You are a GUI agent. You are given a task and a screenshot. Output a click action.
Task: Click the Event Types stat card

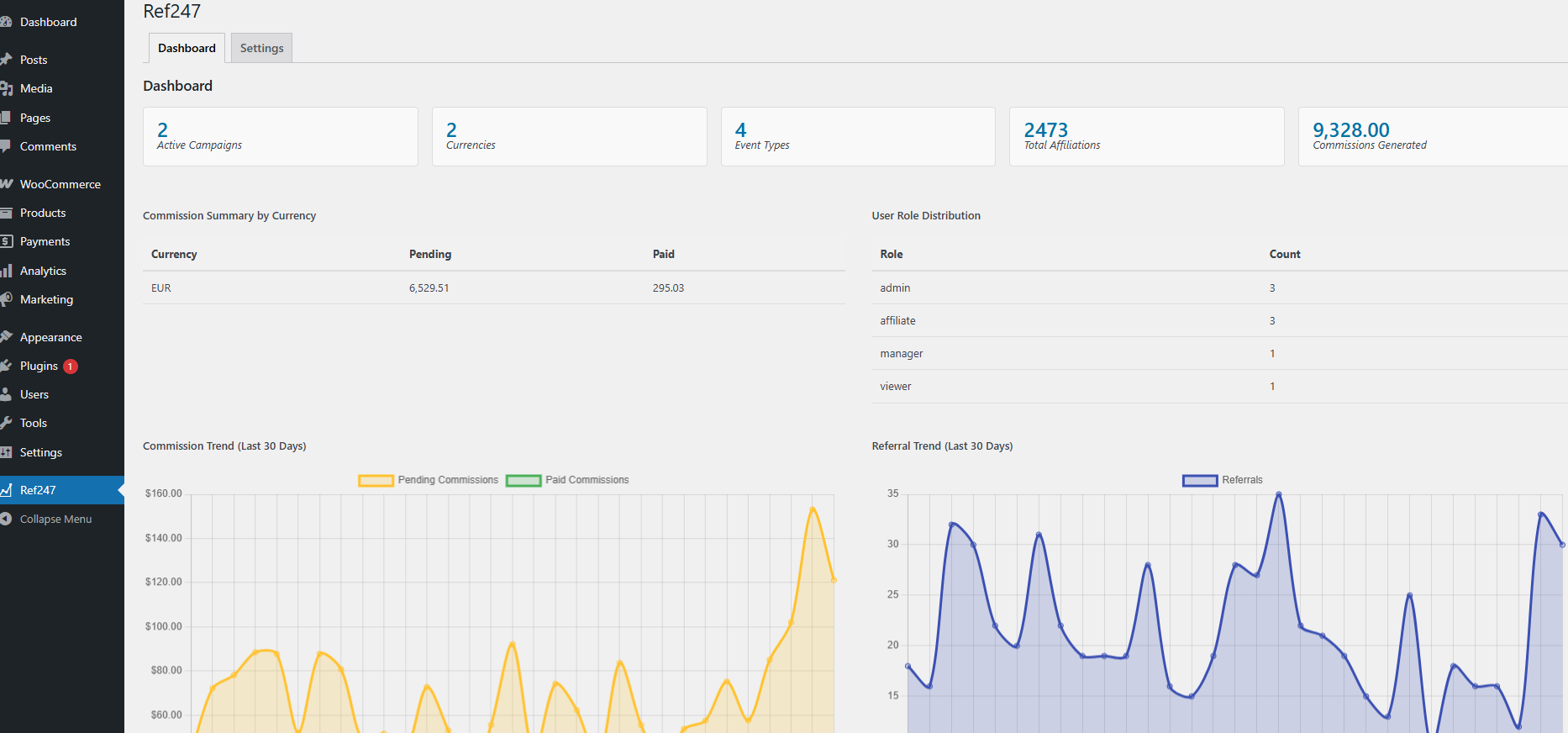point(858,136)
